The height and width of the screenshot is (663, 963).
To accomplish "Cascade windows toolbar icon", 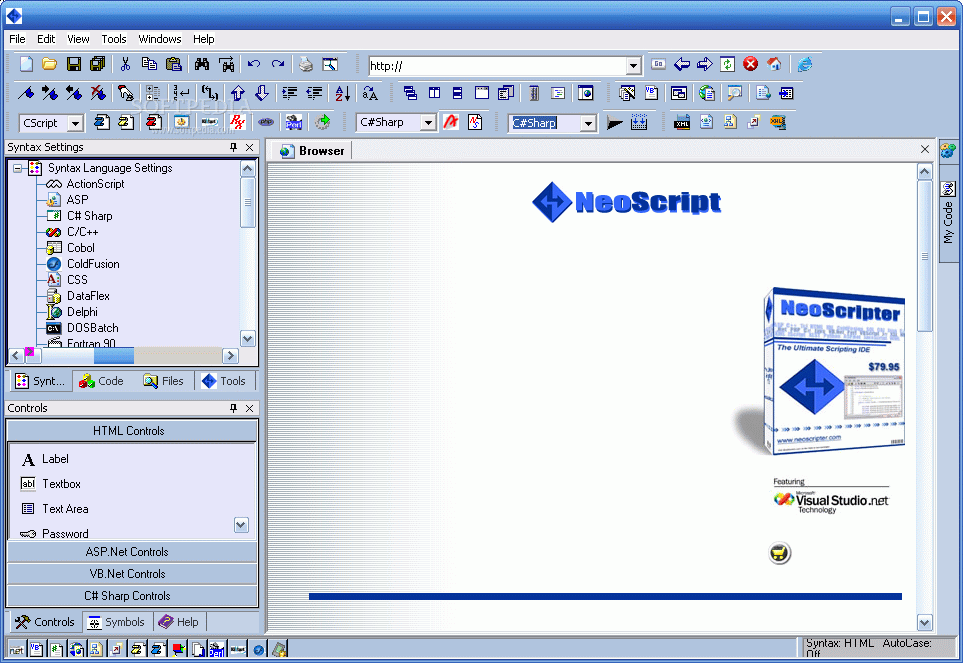I will 410,93.
